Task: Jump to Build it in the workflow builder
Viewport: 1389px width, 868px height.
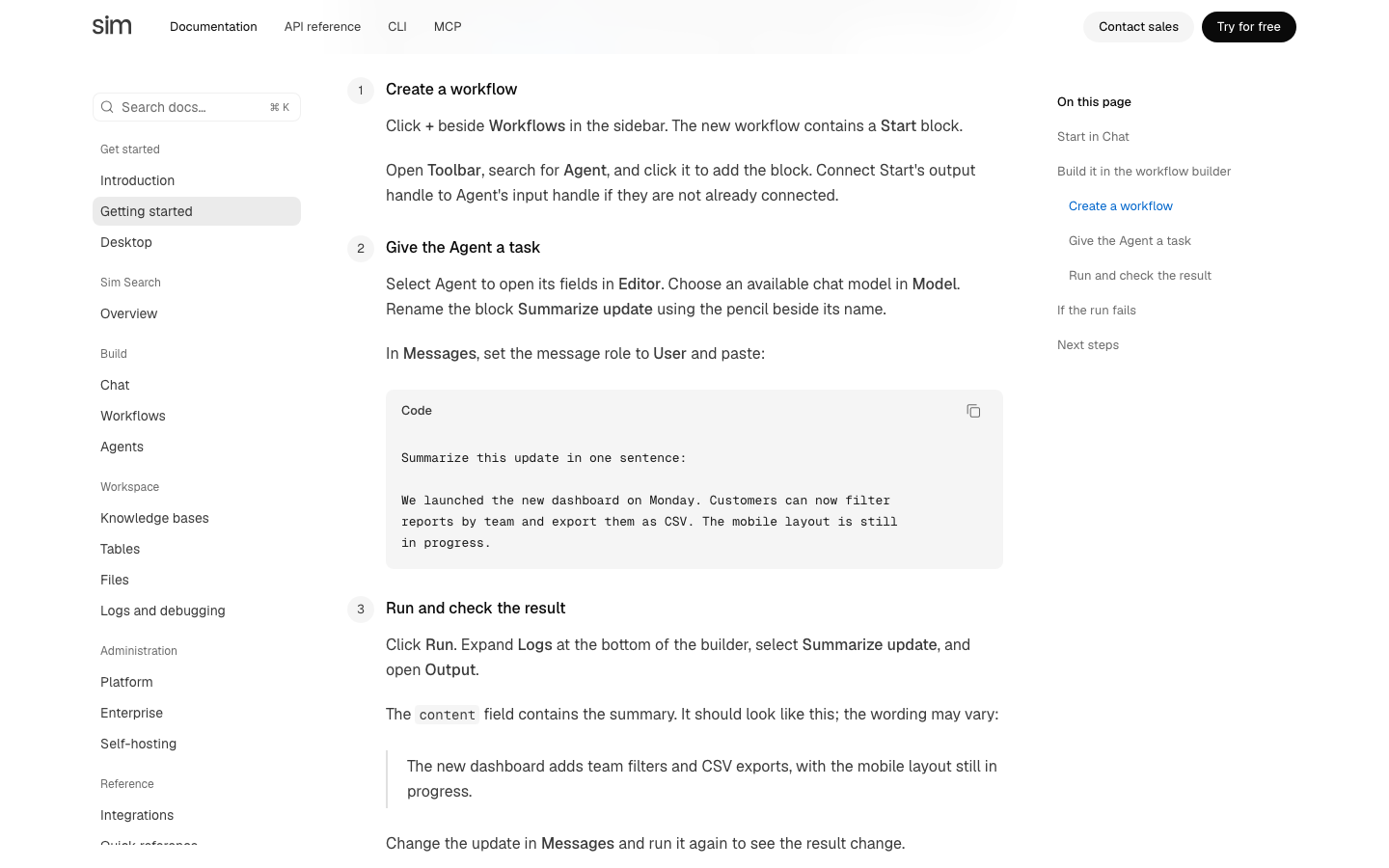Action: (1144, 172)
